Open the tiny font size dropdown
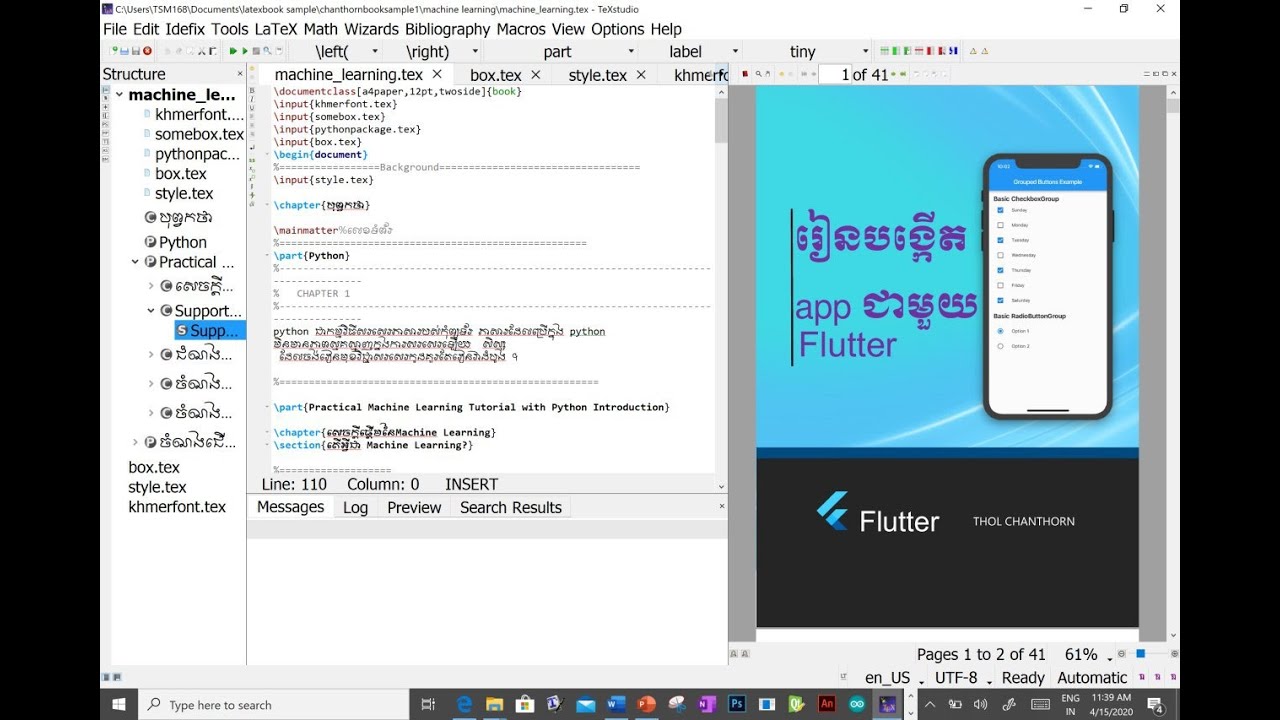The width and height of the screenshot is (1280, 720). pyautogui.click(x=866, y=51)
